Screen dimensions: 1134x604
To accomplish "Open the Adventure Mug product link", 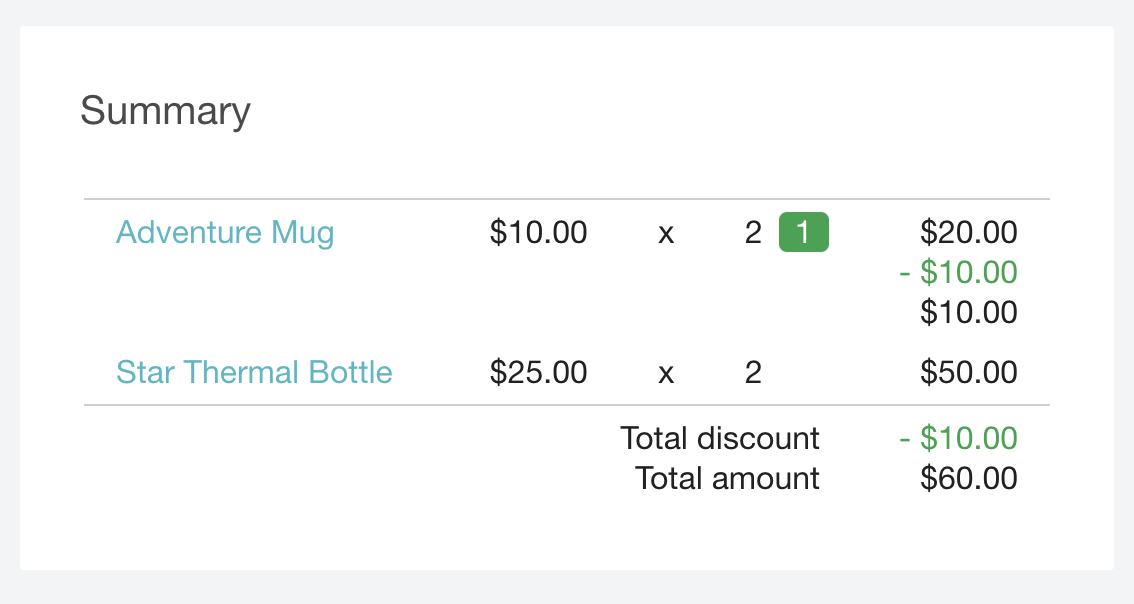I will [x=225, y=233].
